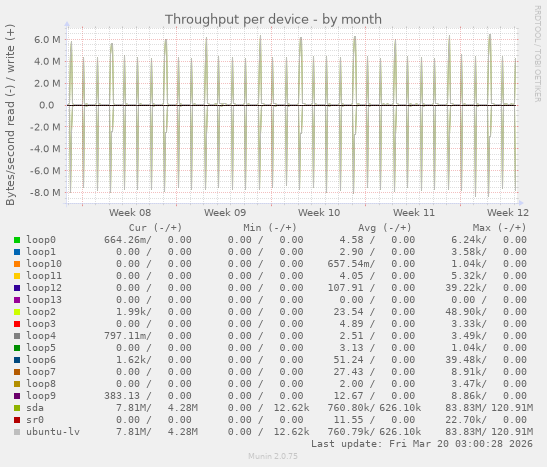
Task: Click the Week 10 axis label
Action: pos(319,213)
